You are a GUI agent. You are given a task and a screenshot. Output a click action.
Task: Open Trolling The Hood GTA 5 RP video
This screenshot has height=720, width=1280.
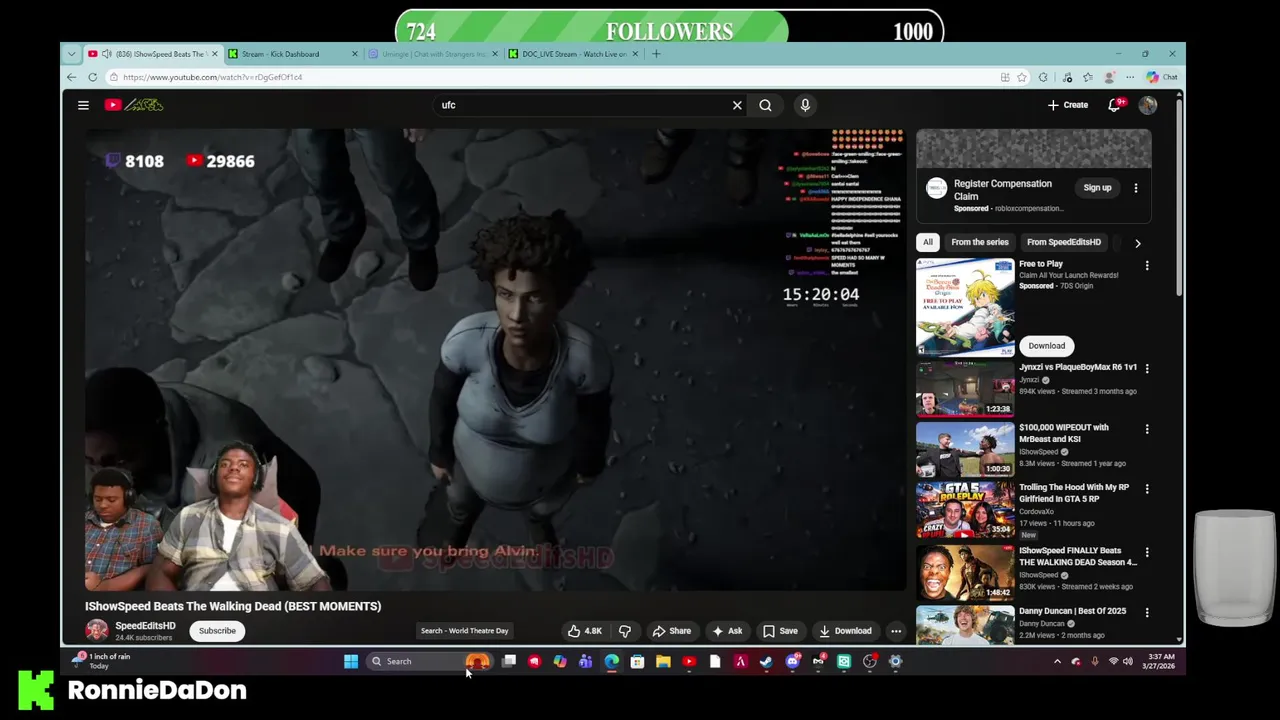tap(965, 510)
